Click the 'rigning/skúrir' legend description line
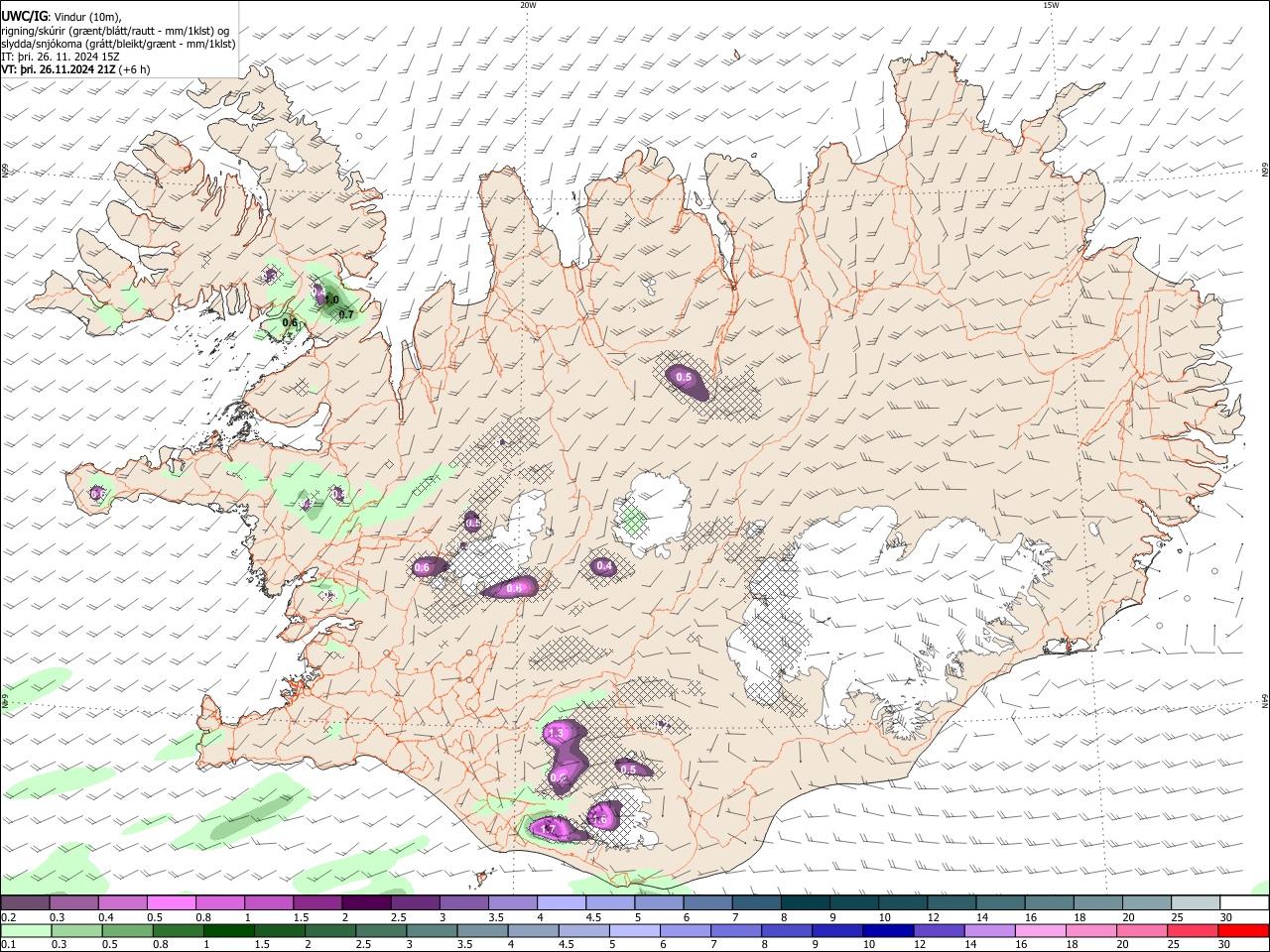The image size is (1270, 952). pyautogui.click(x=114, y=30)
